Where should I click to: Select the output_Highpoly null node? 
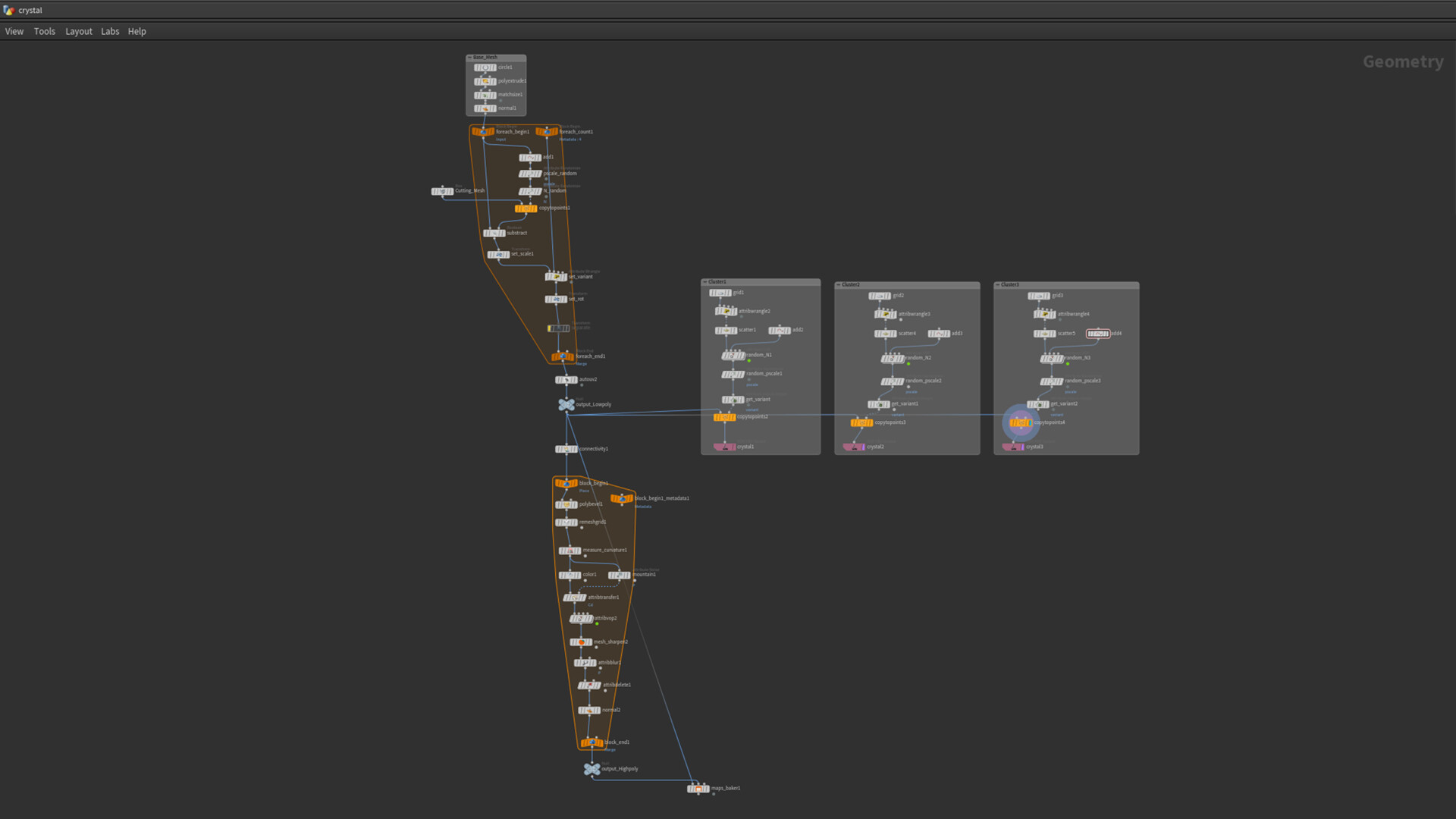tap(592, 770)
